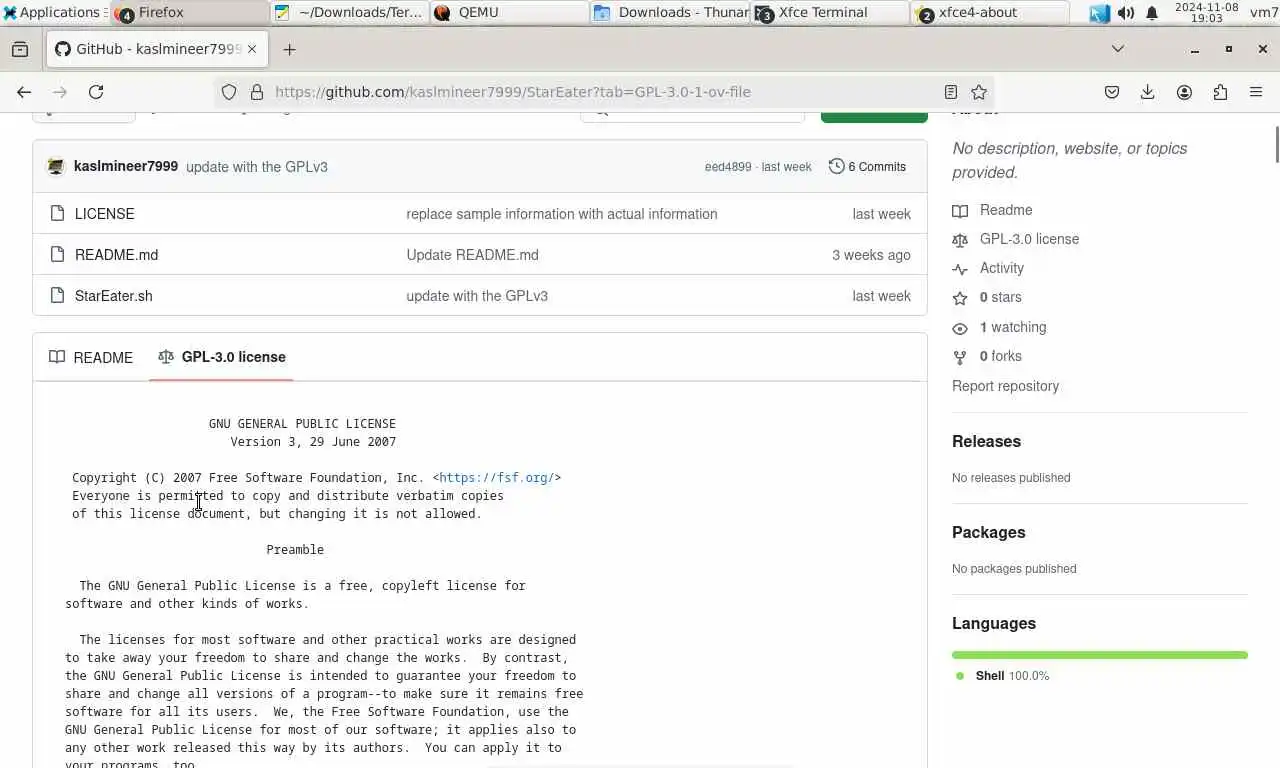The width and height of the screenshot is (1280, 768).
Task: Click the file icon beside README.md row
Action: pos(57,255)
